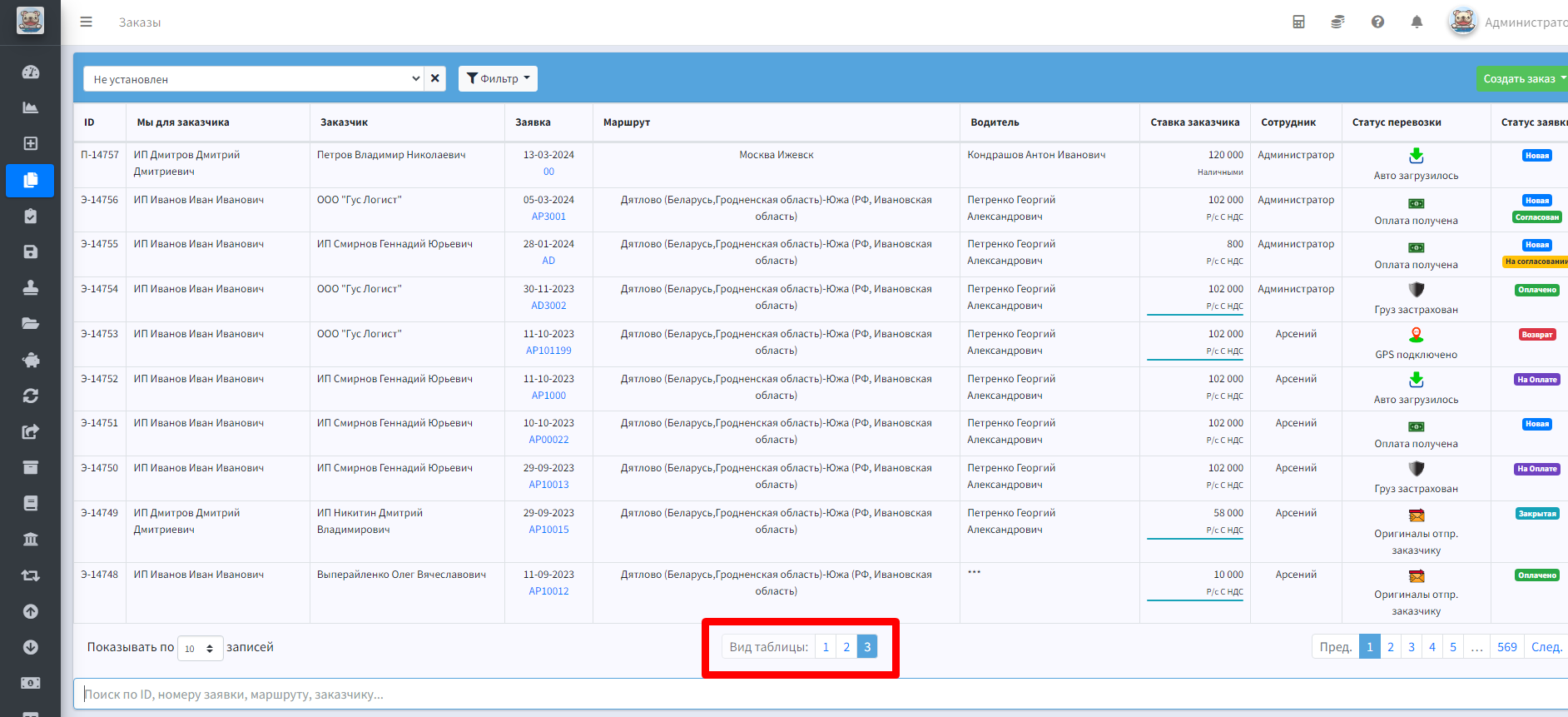1568x717 pixels.
Task: Click the sync arrows sidebar icon
Action: pos(30,396)
